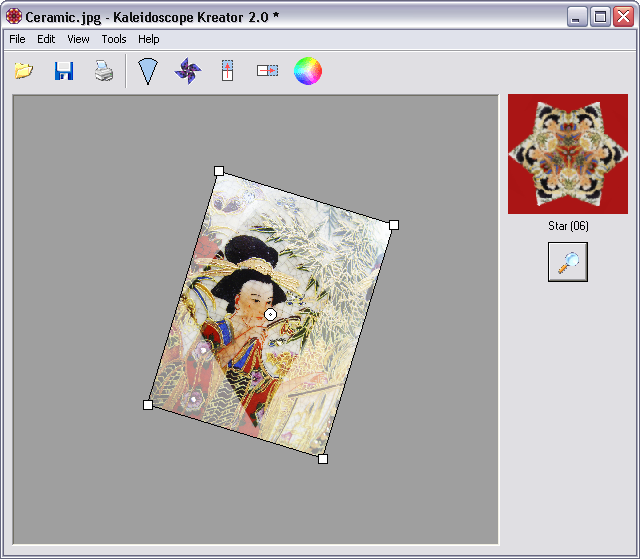Open the Tools menu
Screen dimensions: 640x559
click(114, 39)
